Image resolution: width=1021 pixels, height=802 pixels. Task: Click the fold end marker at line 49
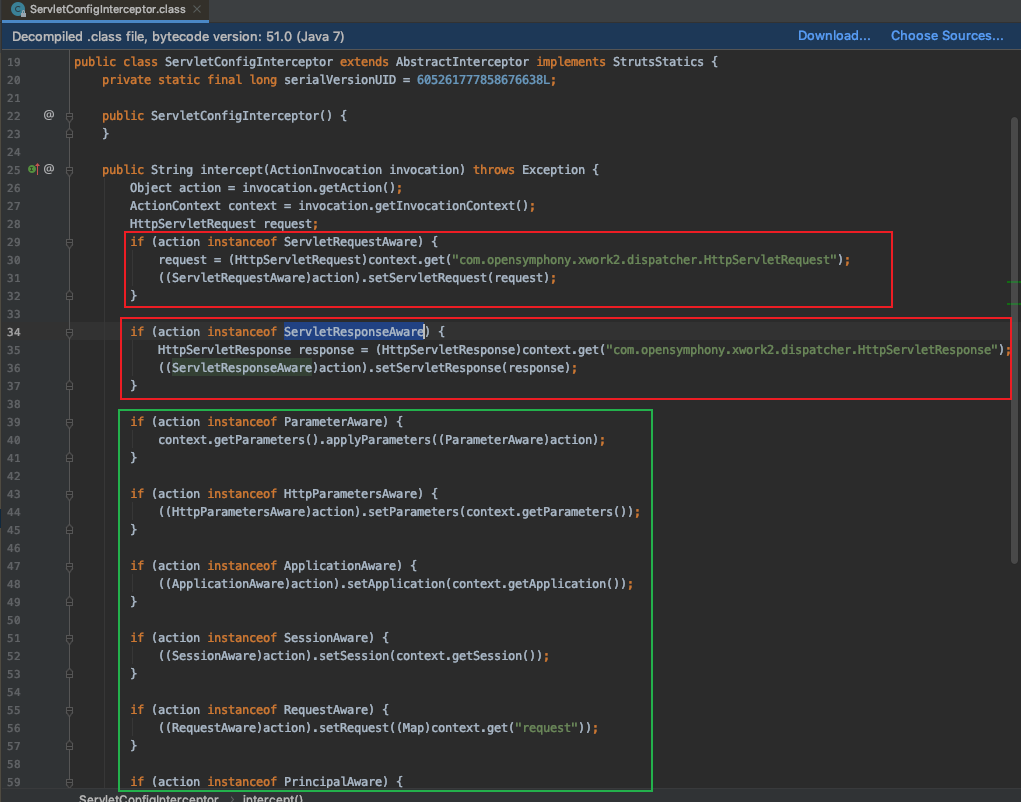pos(69,602)
